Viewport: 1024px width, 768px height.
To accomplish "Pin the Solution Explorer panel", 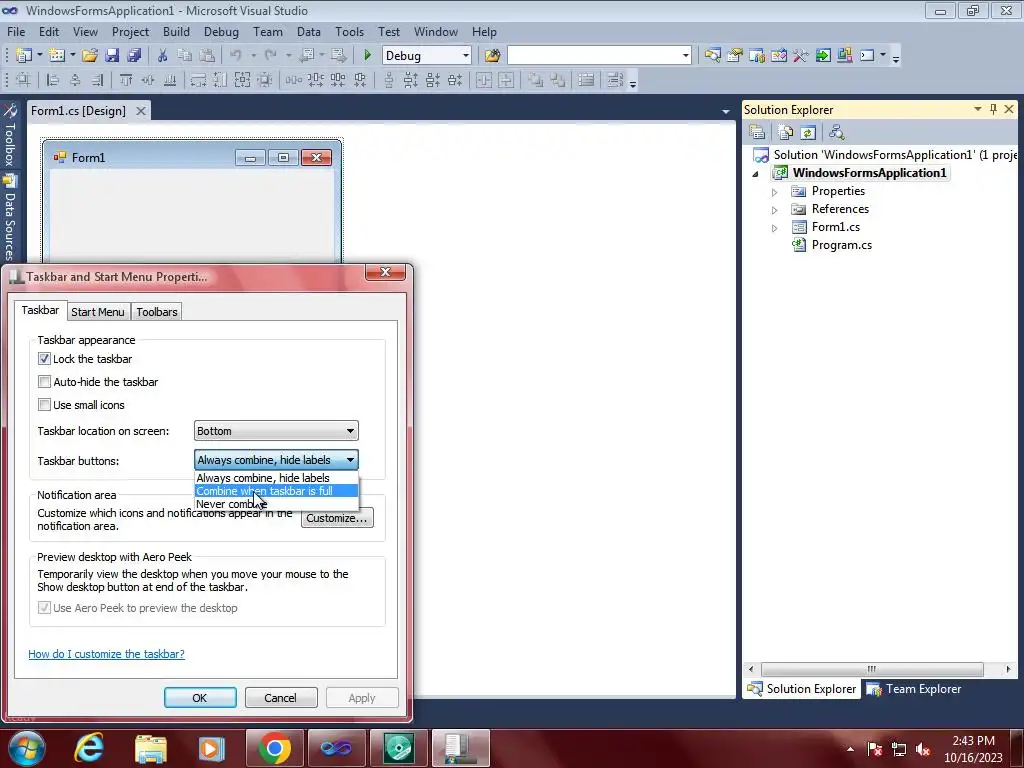I will pyautogui.click(x=993, y=109).
